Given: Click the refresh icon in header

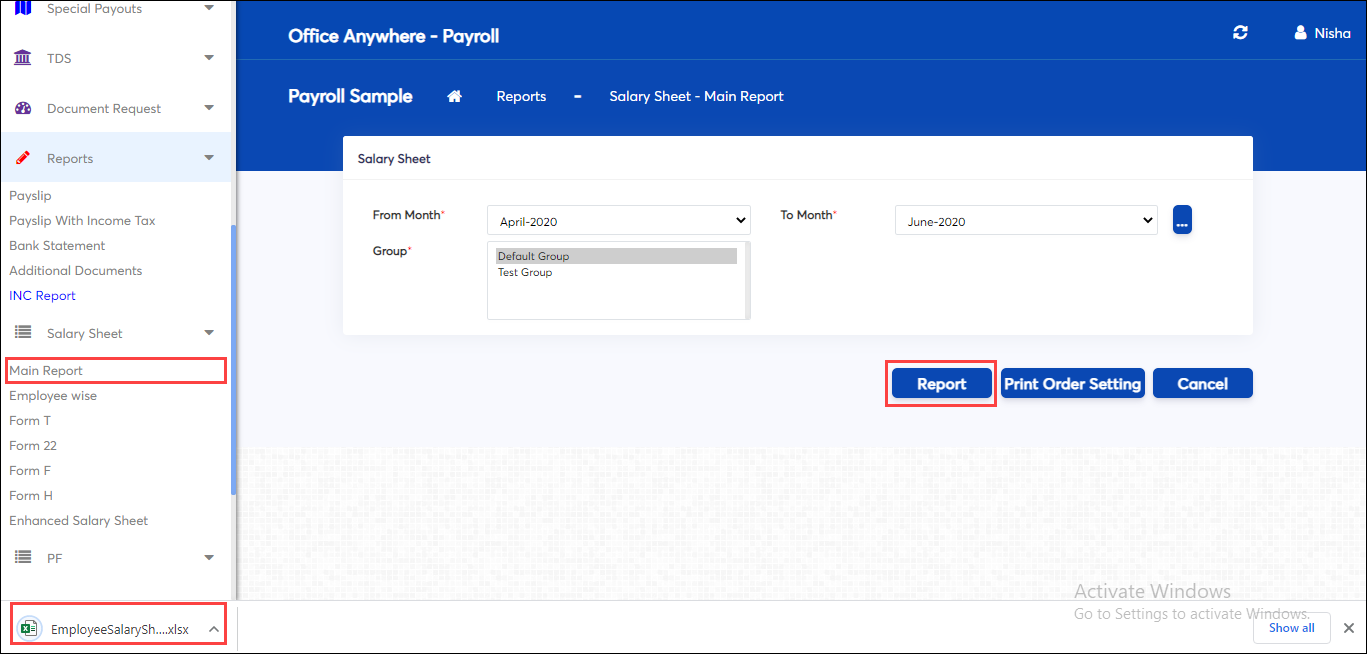Looking at the screenshot, I should click(x=1240, y=33).
